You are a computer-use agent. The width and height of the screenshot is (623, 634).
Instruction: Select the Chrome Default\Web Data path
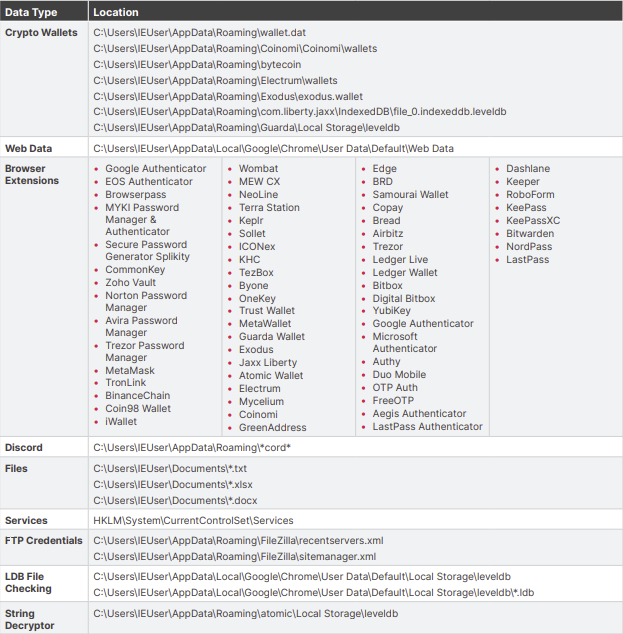(x=273, y=148)
